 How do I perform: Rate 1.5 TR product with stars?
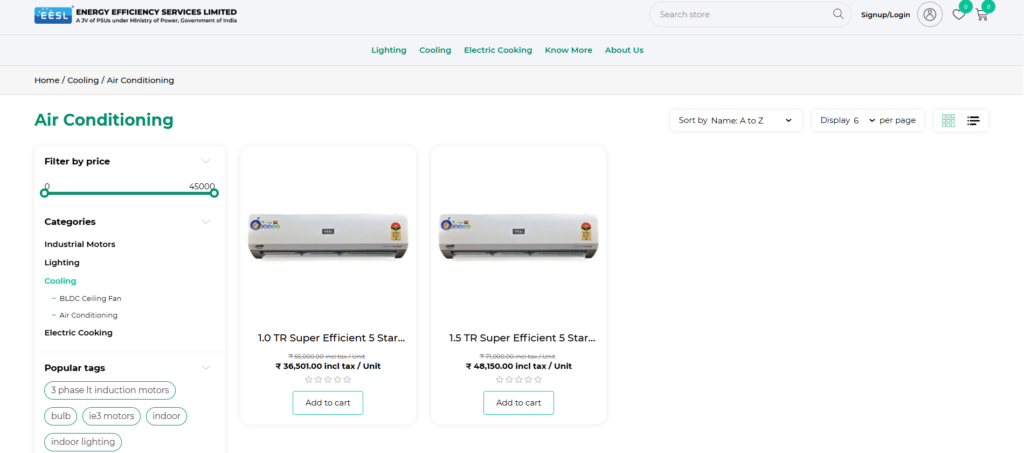coord(519,379)
